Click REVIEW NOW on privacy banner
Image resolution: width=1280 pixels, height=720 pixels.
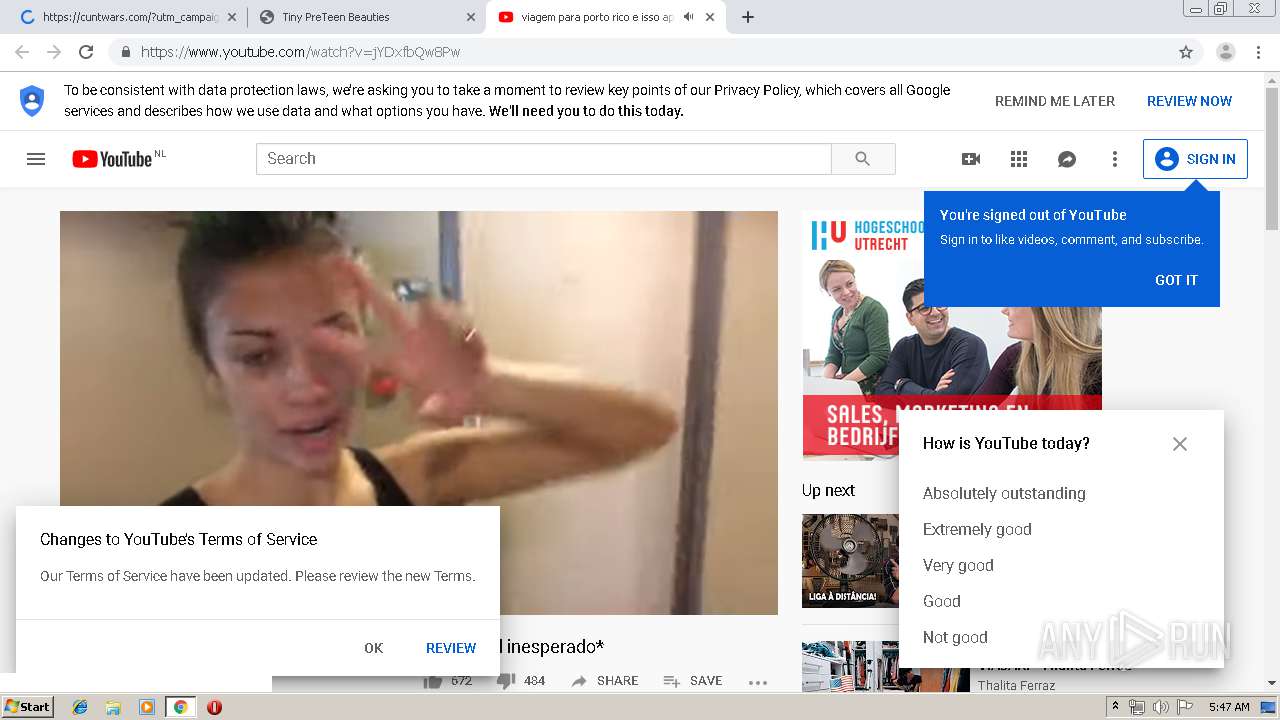tap(1189, 101)
